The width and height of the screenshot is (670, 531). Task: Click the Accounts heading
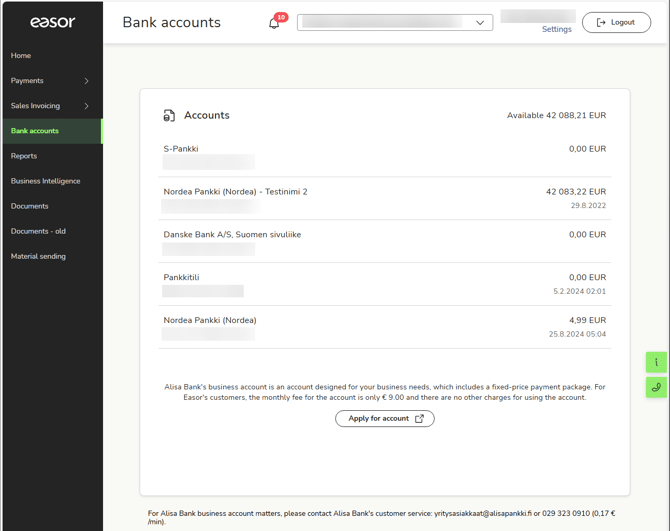click(x=207, y=115)
